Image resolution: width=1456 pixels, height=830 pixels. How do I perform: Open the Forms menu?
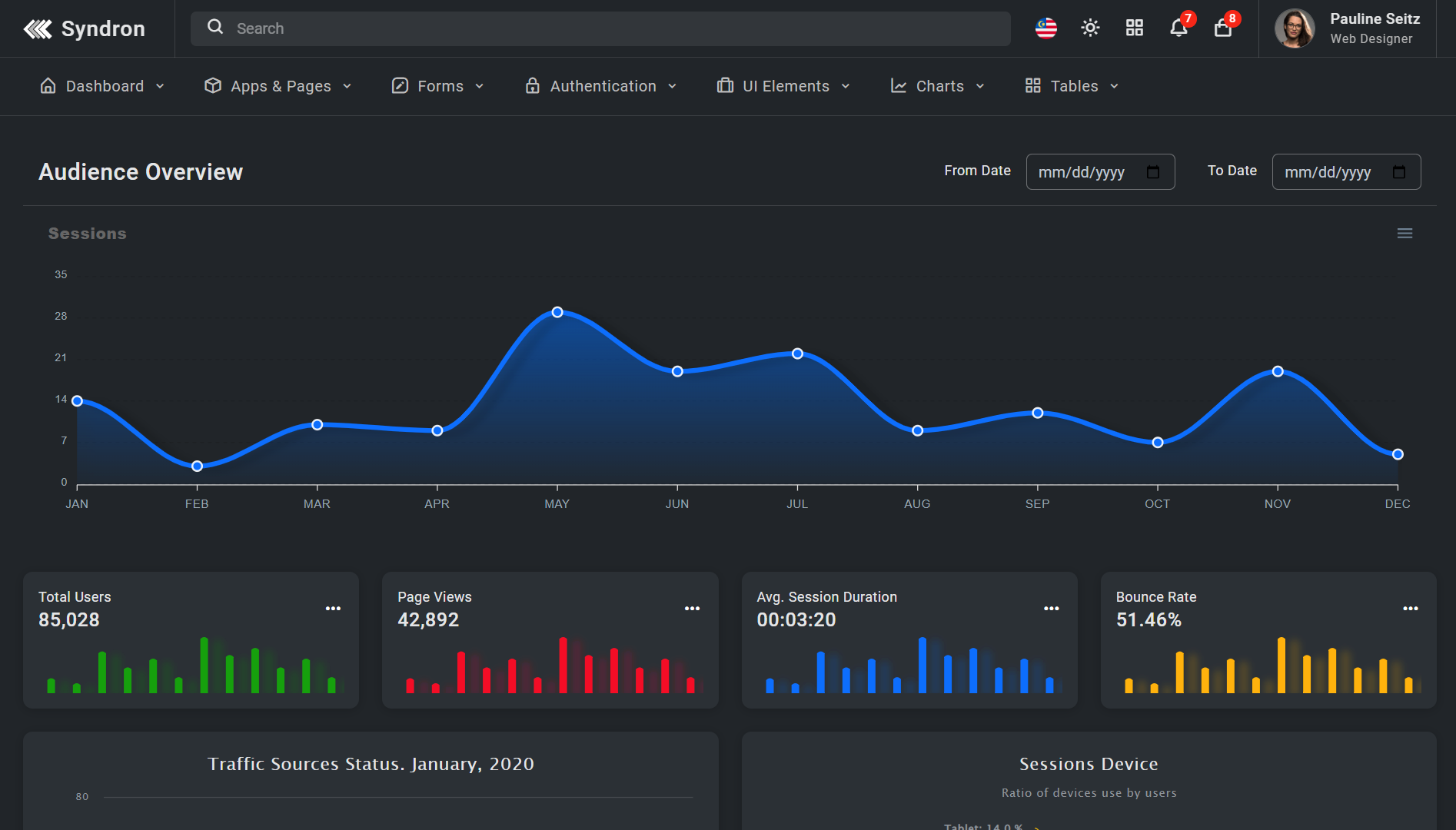[437, 86]
